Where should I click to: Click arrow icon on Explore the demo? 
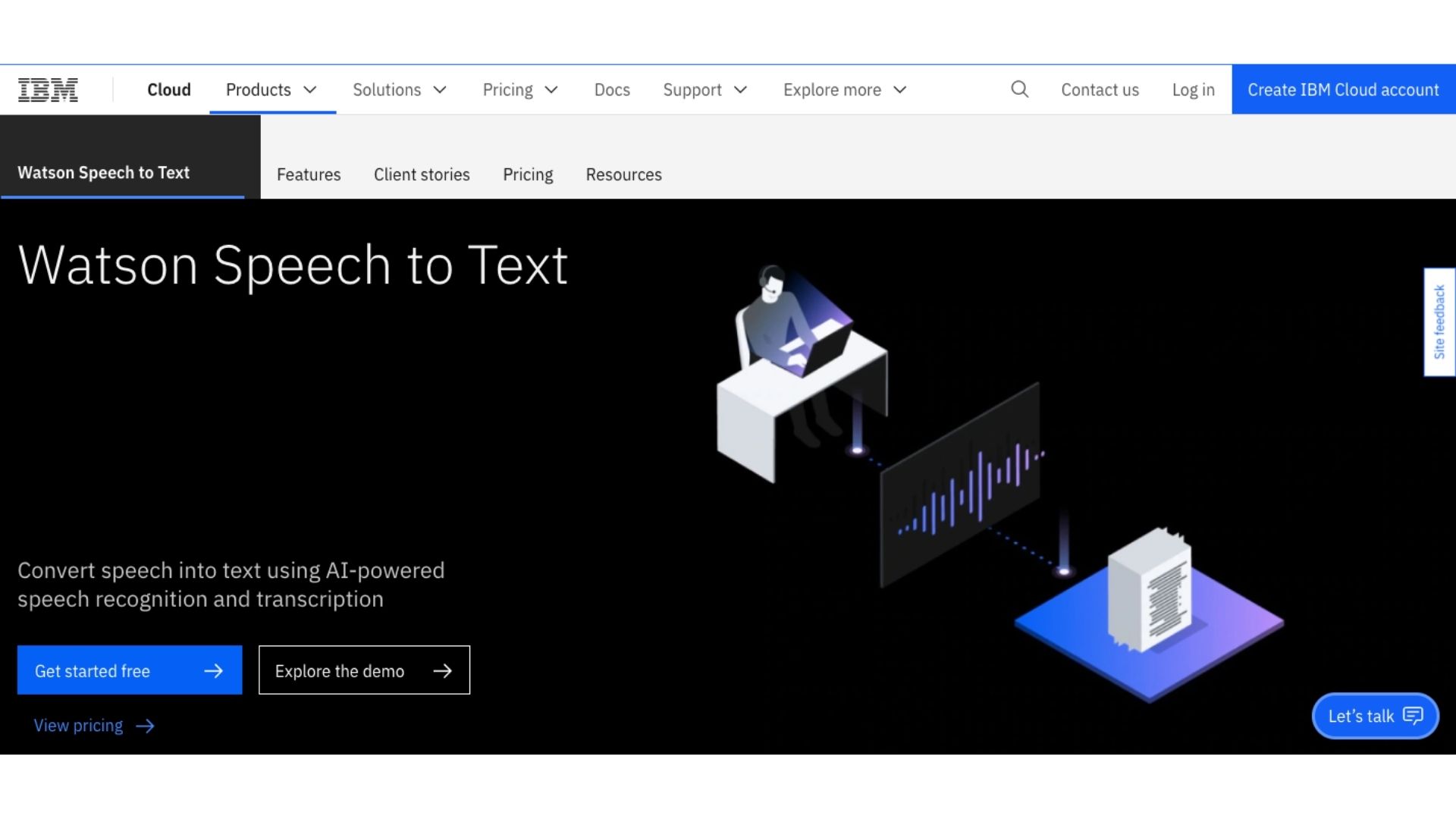(442, 670)
